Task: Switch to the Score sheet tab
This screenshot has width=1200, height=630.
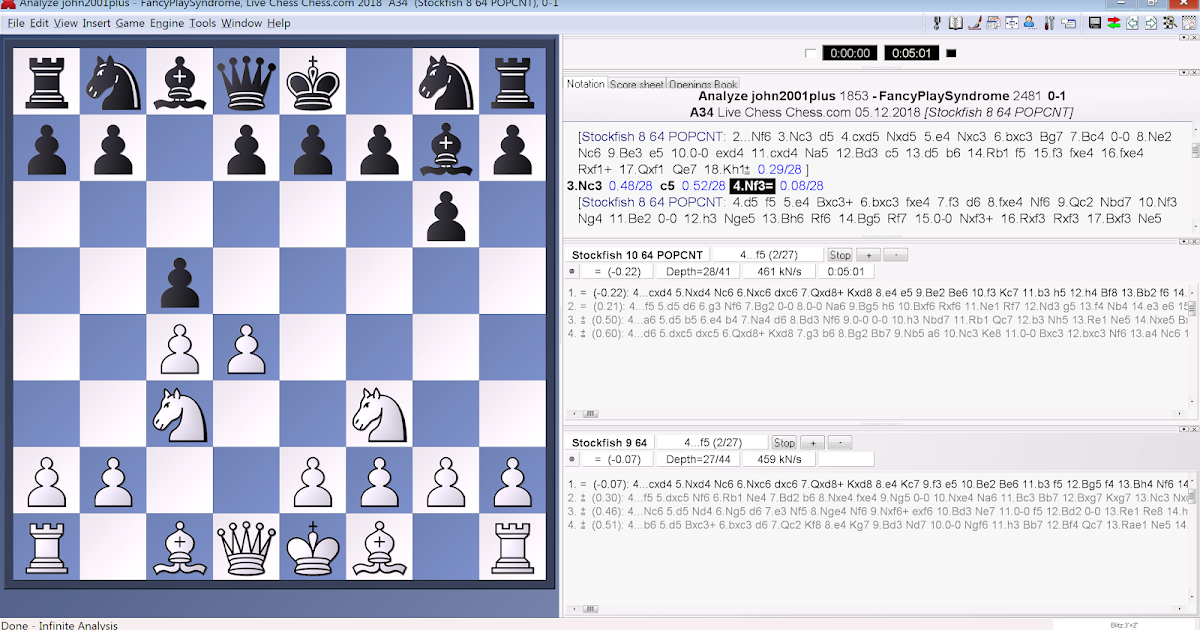Action: pyautogui.click(x=637, y=84)
